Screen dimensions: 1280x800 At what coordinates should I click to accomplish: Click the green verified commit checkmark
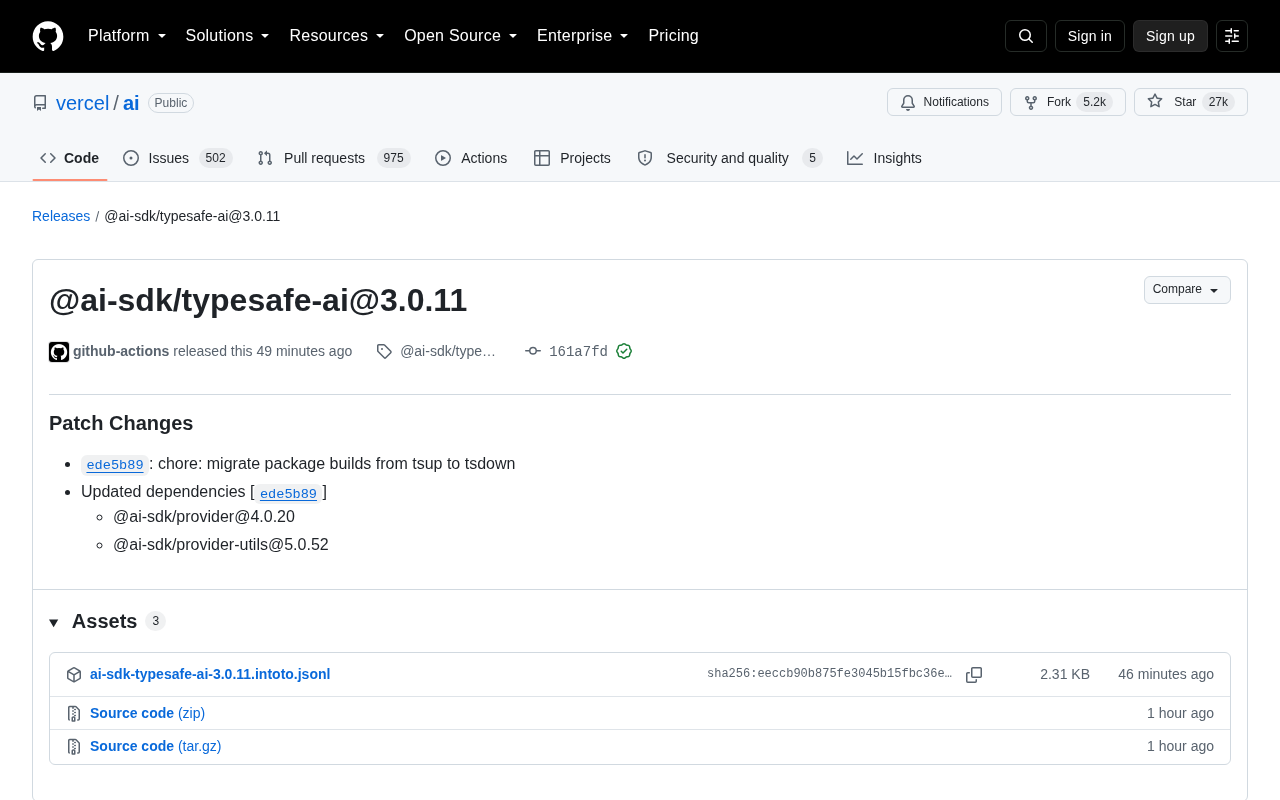coord(624,351)
